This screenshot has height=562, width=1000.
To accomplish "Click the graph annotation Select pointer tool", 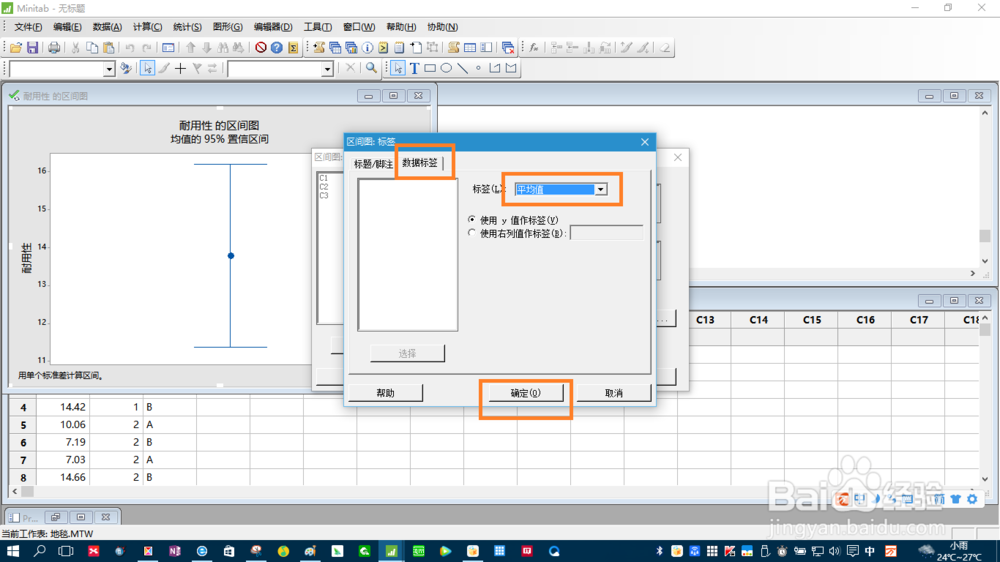I will point(398,68).
